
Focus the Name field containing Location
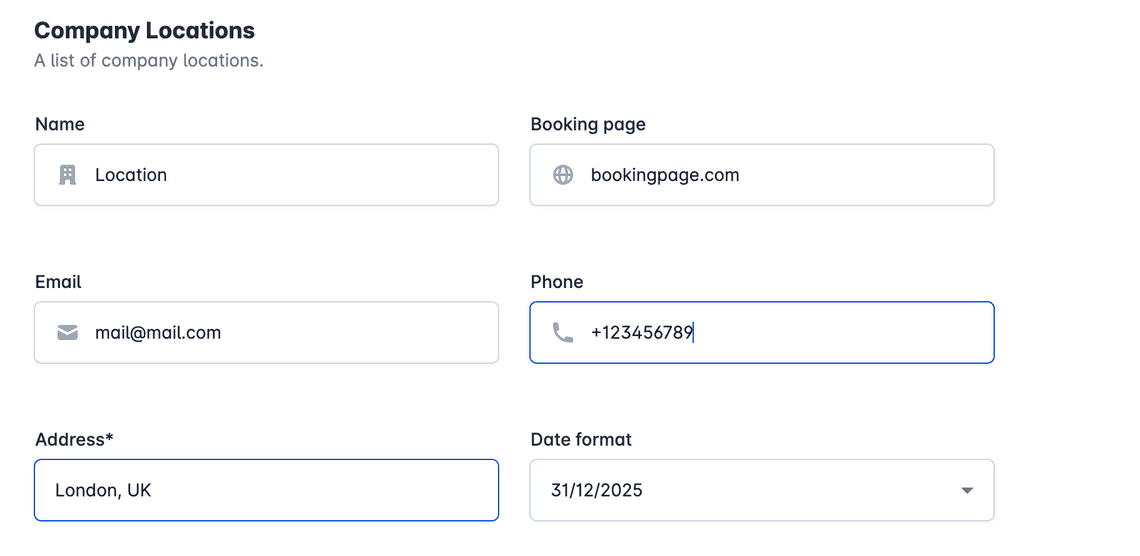tap(266, 175)
